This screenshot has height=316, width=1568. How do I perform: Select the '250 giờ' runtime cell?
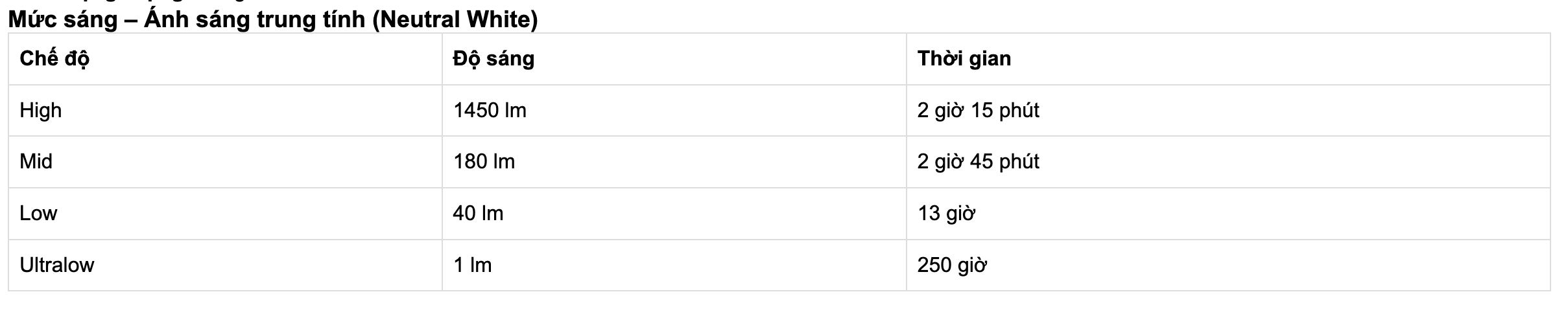pyautogui.click(x=952, y=265)
